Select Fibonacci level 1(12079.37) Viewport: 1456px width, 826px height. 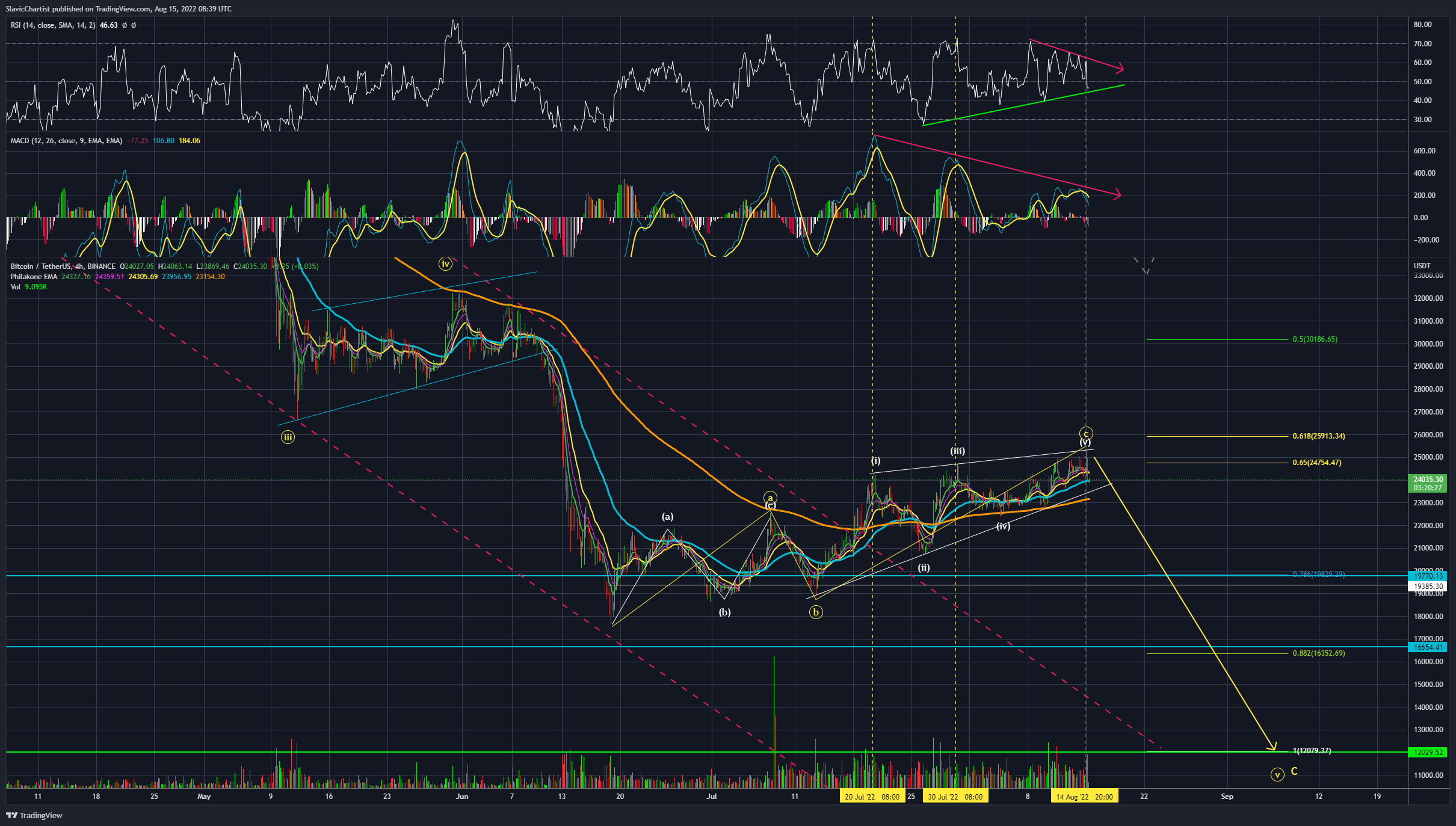tap(1312, 751)
